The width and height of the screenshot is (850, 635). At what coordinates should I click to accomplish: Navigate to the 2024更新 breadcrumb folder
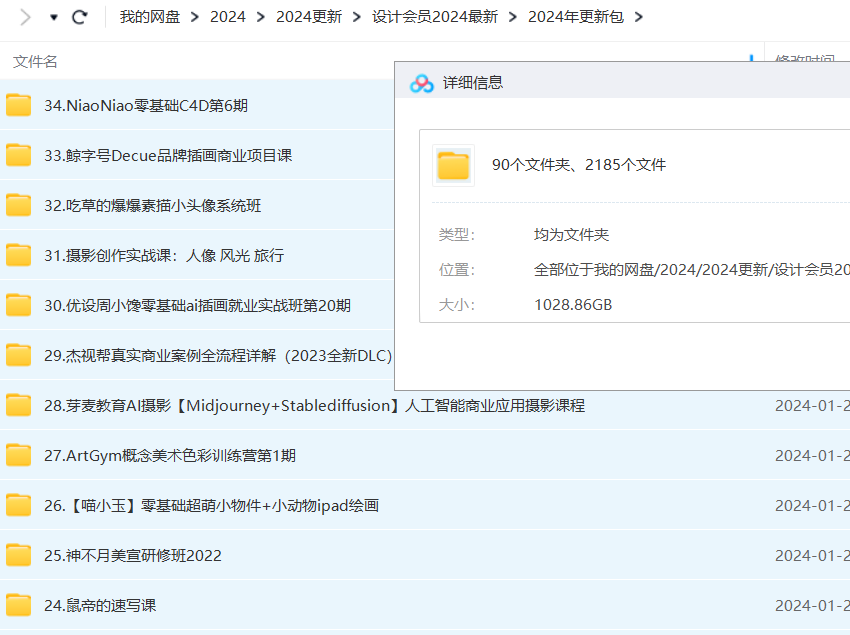tap(309, 17)
